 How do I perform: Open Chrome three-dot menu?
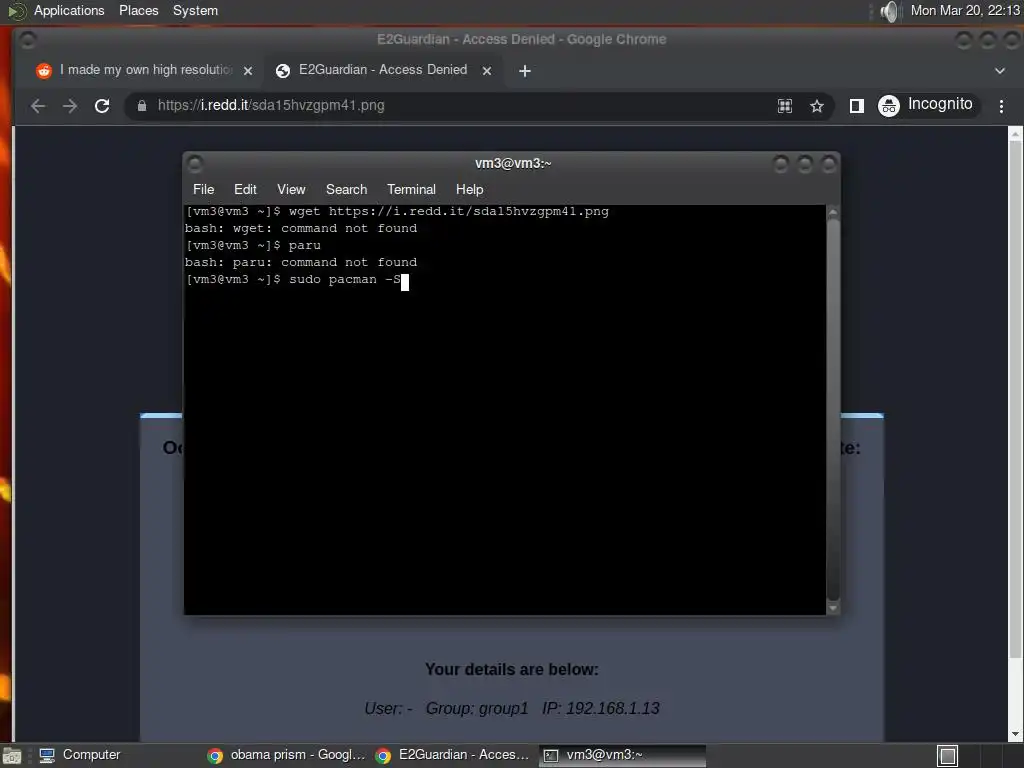coord(1001,106)
